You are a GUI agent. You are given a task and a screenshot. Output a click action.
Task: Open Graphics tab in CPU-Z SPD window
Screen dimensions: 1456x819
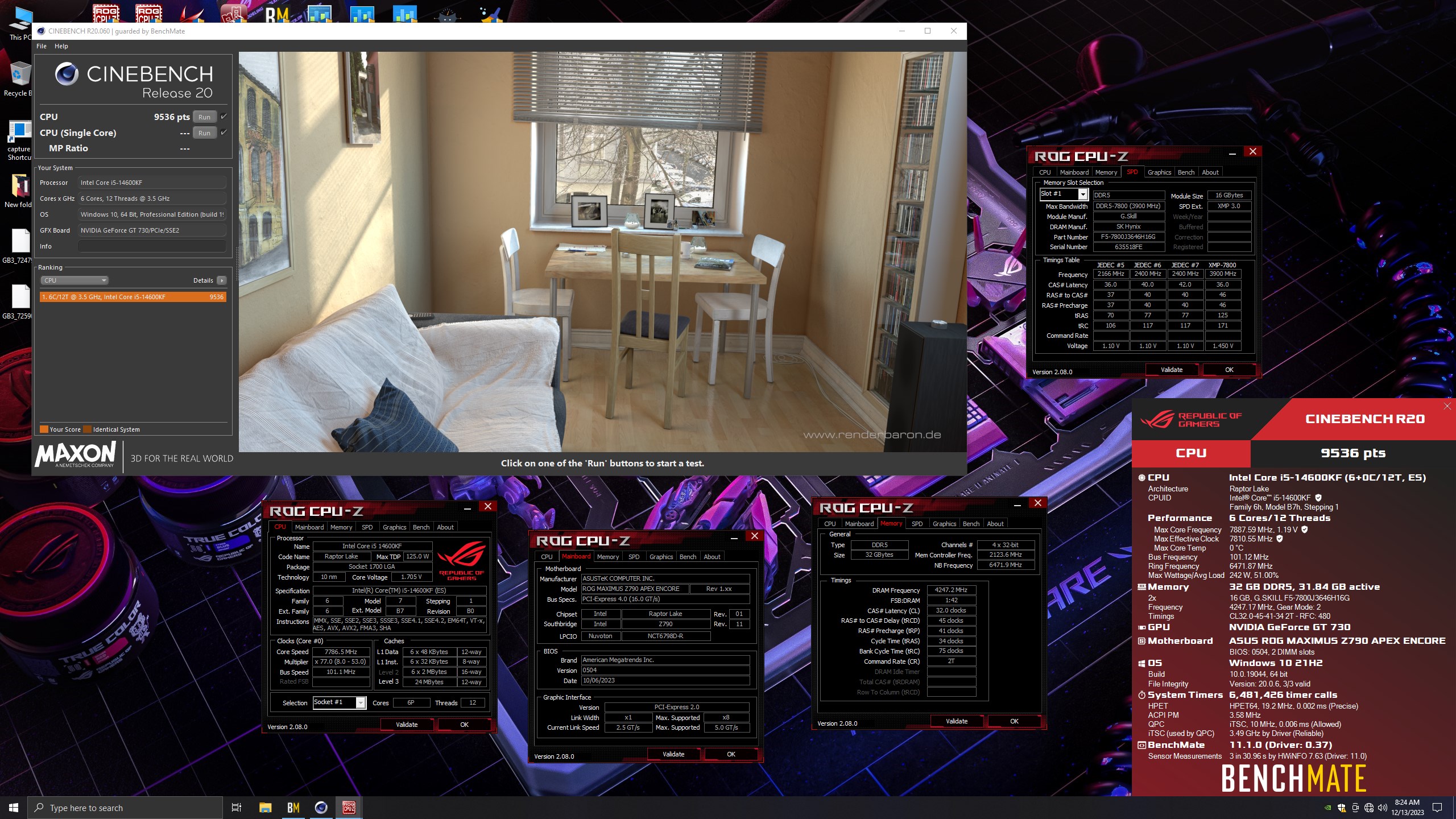pos(1159,172)
